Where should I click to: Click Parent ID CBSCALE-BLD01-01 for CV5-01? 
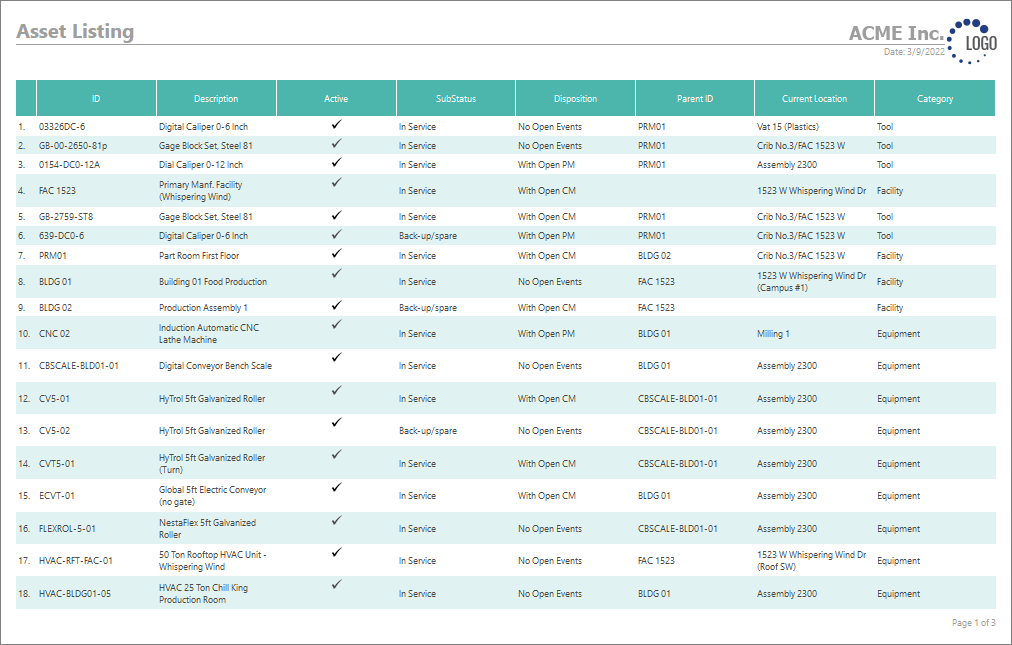click(x=678, y=398)
